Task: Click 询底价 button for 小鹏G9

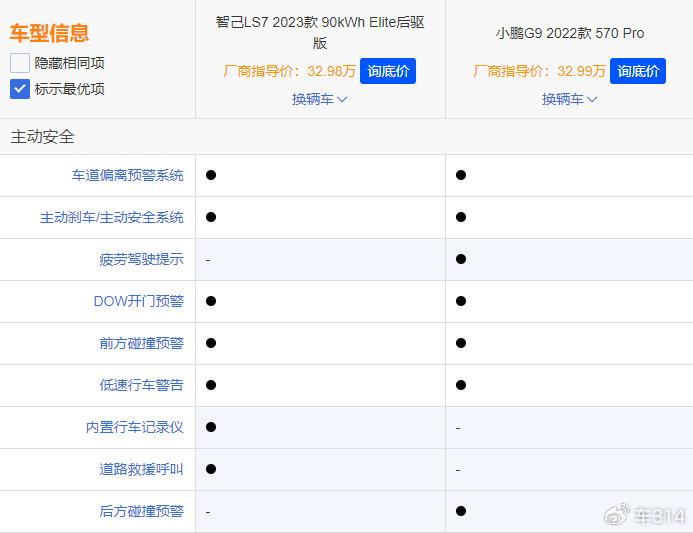Action: coord(638,71)
